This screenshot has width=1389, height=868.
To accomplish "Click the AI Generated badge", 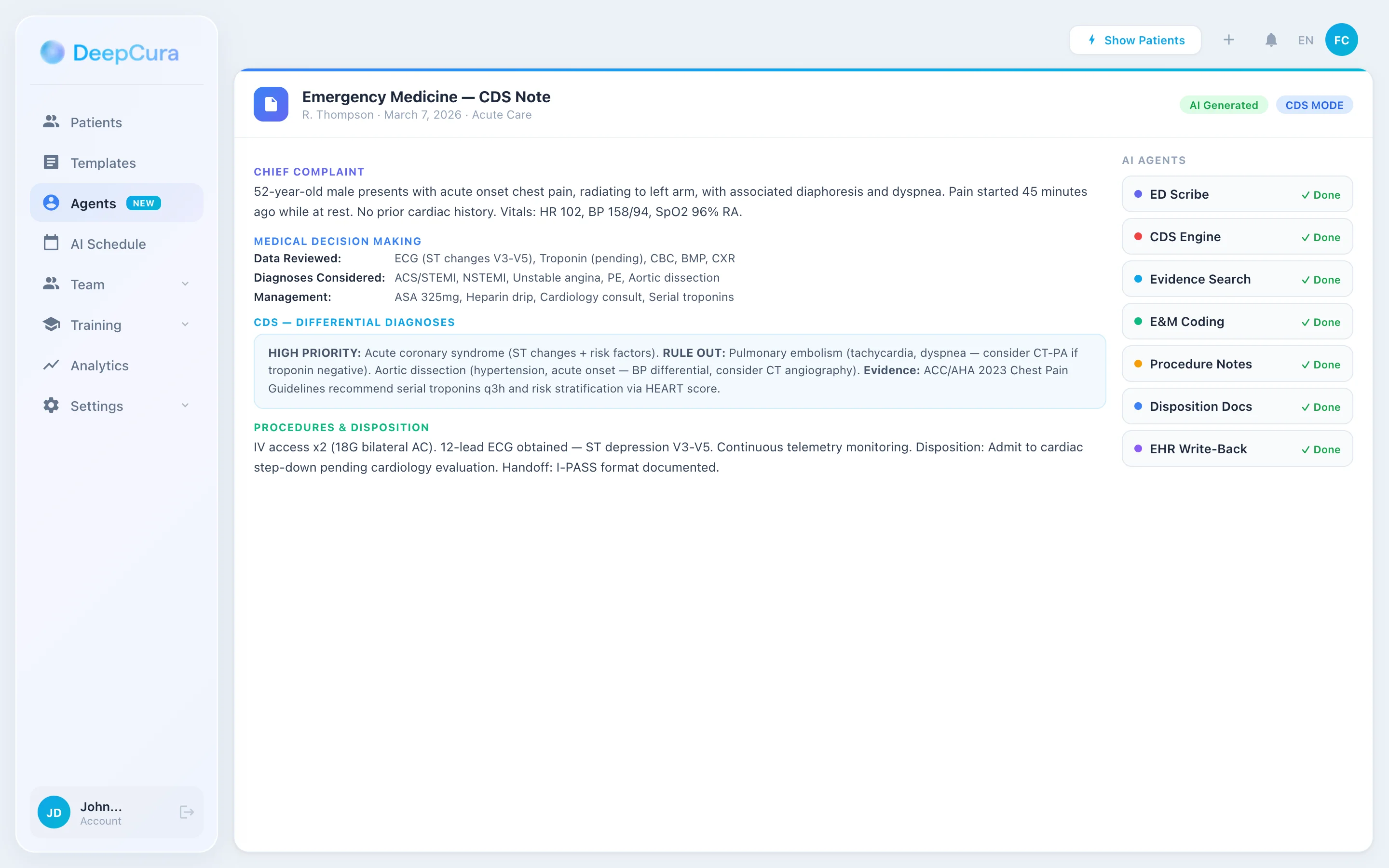I will (1223, 105).
